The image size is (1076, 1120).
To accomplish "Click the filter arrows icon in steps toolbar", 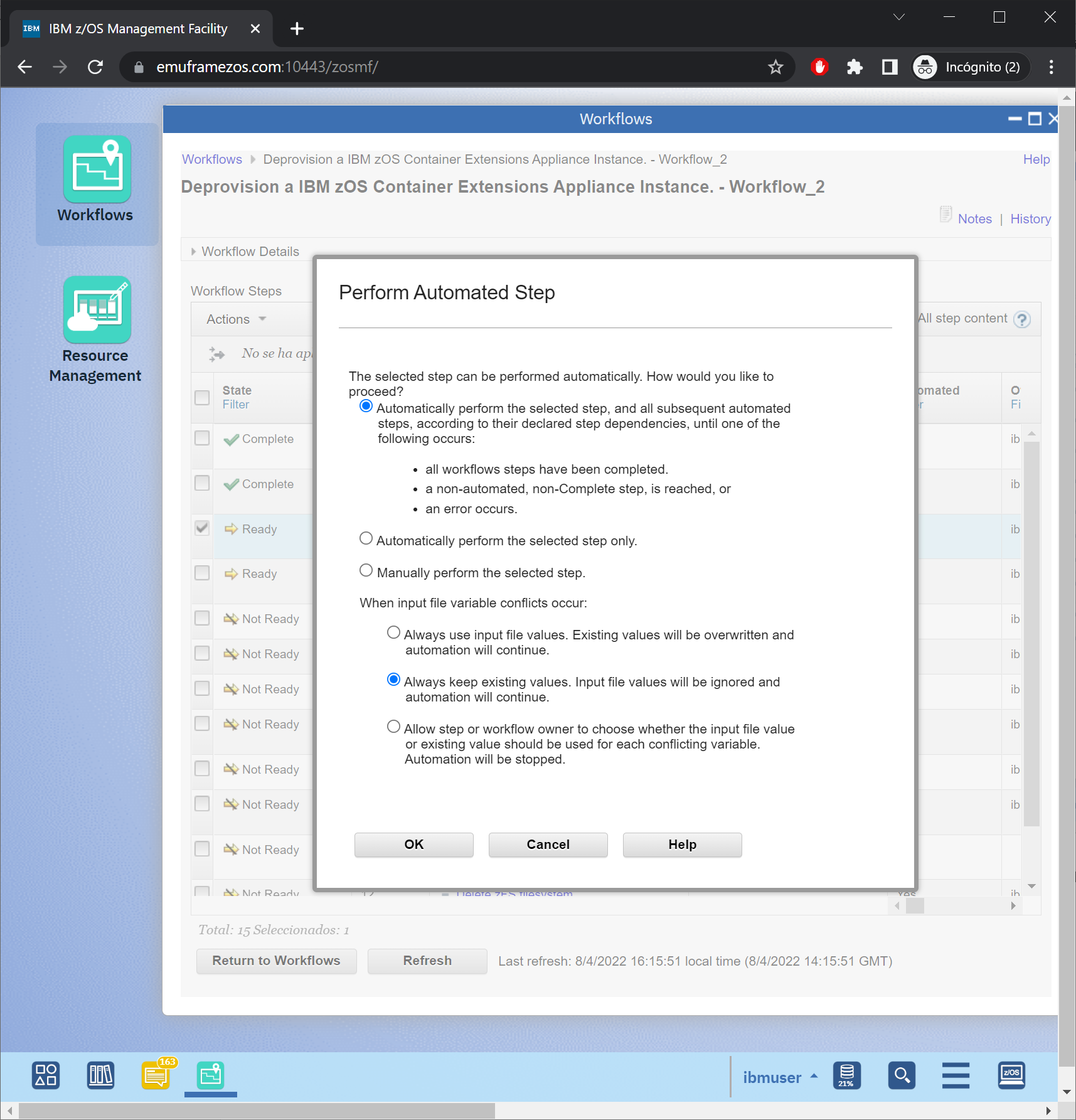I will [217, 354].
